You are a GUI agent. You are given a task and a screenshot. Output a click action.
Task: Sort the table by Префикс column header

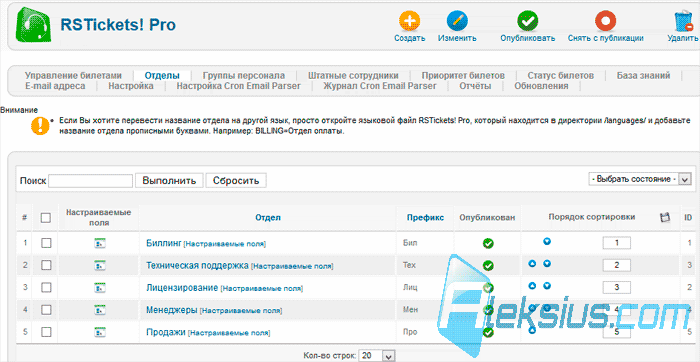pos(425,217)
